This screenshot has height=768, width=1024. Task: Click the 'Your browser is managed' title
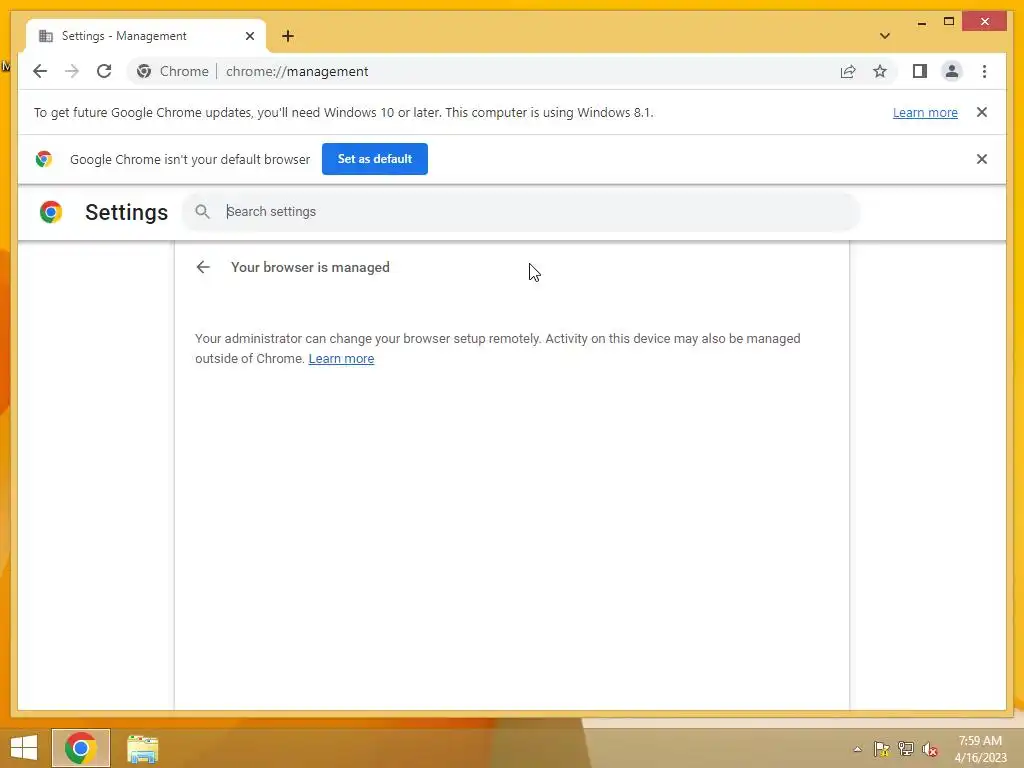click(x=310, y=267)
